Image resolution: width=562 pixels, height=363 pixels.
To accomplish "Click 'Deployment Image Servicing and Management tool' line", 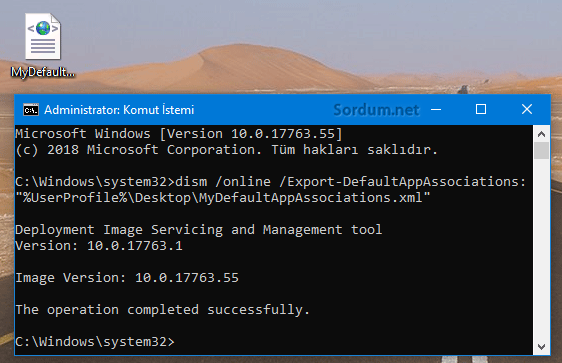I will pyautogui.click(x=199, y=229).
